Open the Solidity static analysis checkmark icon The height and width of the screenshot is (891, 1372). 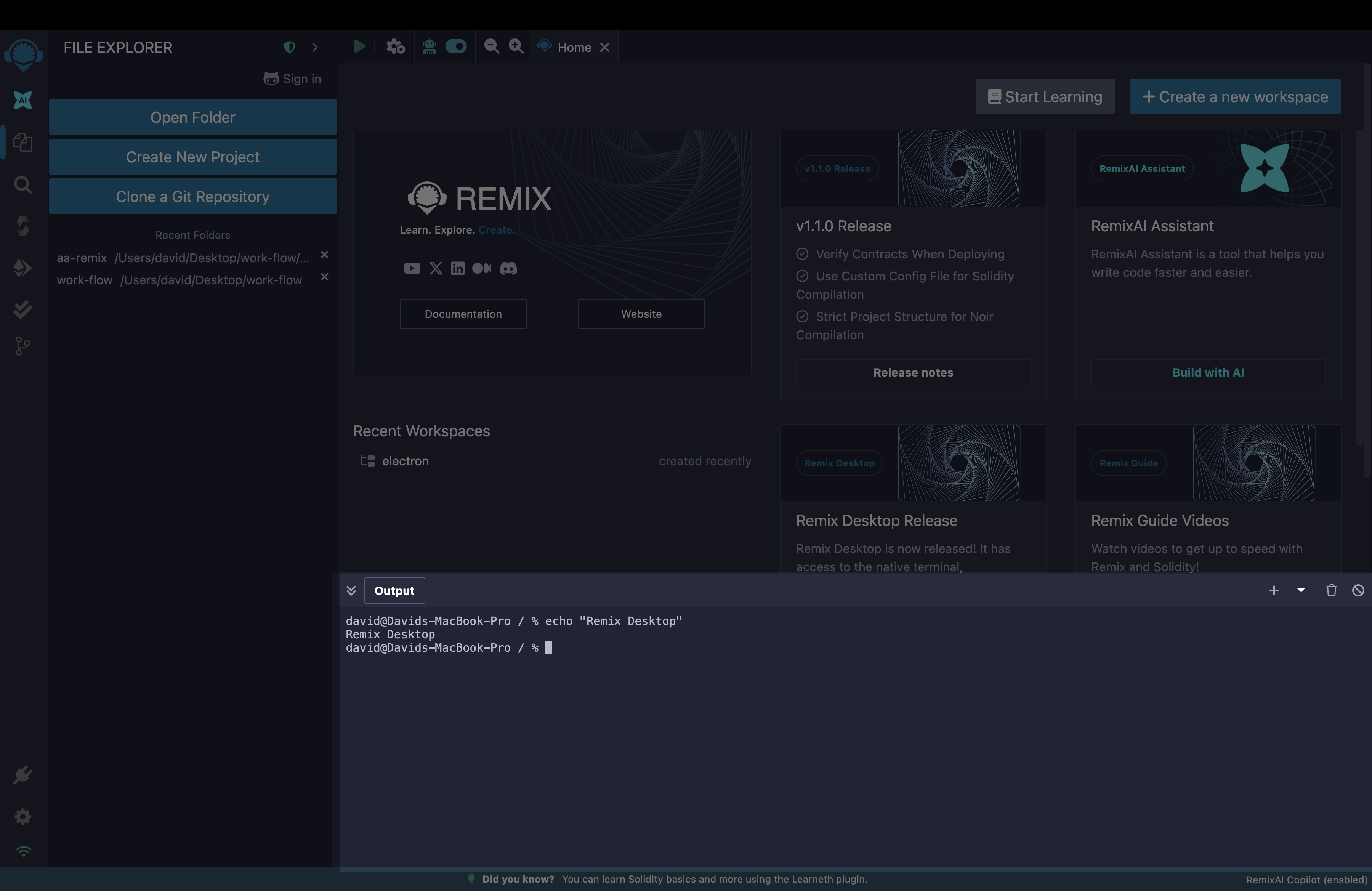click(22, 309)
